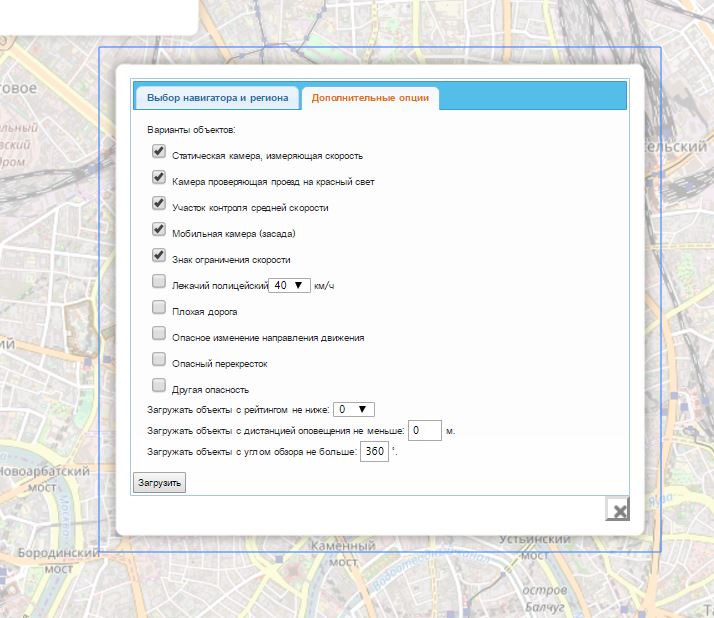Image resolution: width=714 pixels, height=618 pixels.
Task: Toggle "Знак ограничения скорости" checkbox
Action: tap(158, 255)
